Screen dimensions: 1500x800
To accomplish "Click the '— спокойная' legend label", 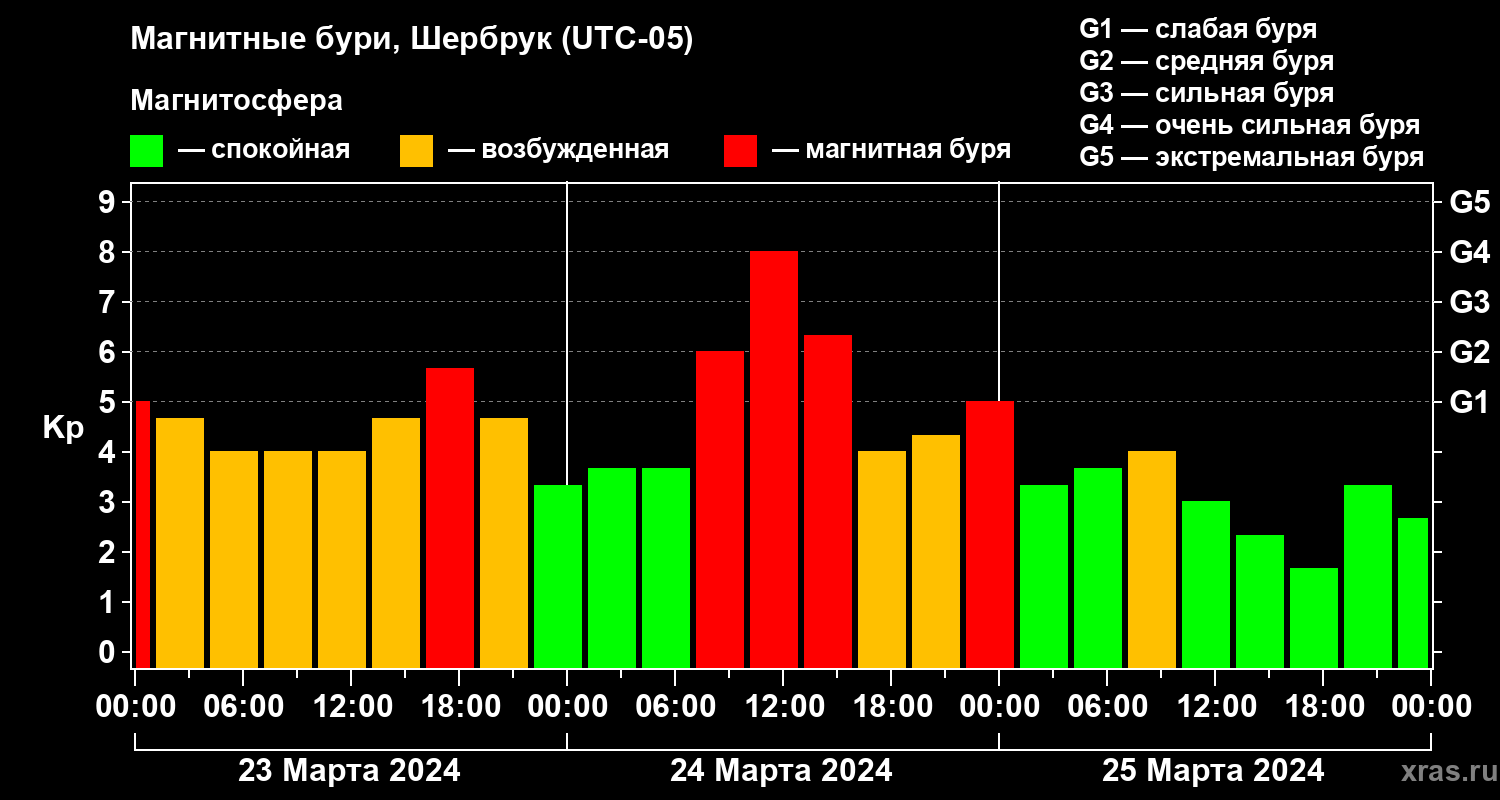I will (x=264, y=150).
